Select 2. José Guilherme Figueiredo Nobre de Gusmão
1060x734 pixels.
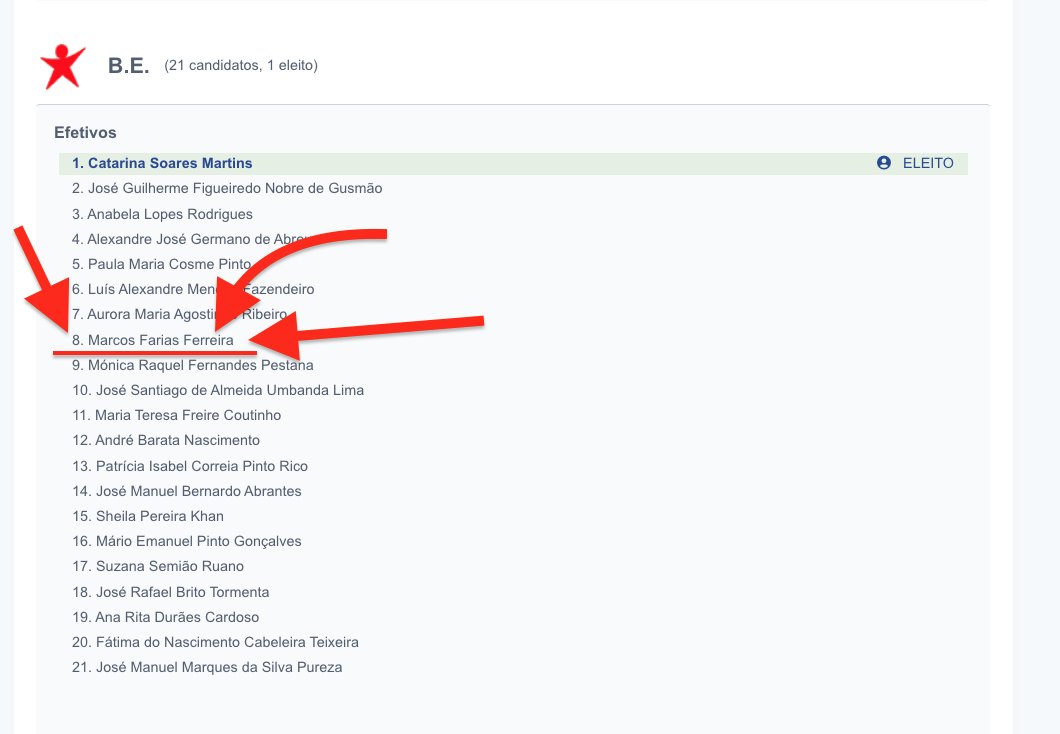tap(227, 189)
